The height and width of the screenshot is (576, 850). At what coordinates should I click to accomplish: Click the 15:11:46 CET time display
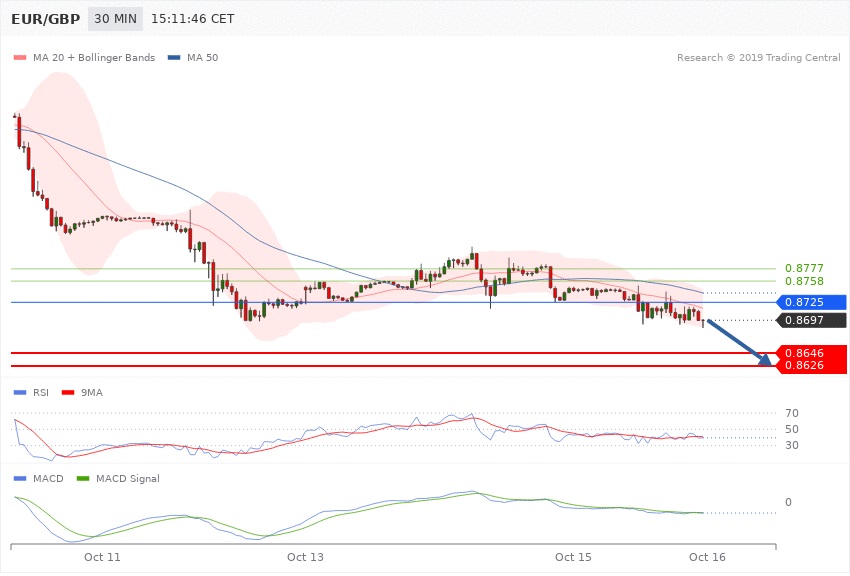(x=192, y=19)
